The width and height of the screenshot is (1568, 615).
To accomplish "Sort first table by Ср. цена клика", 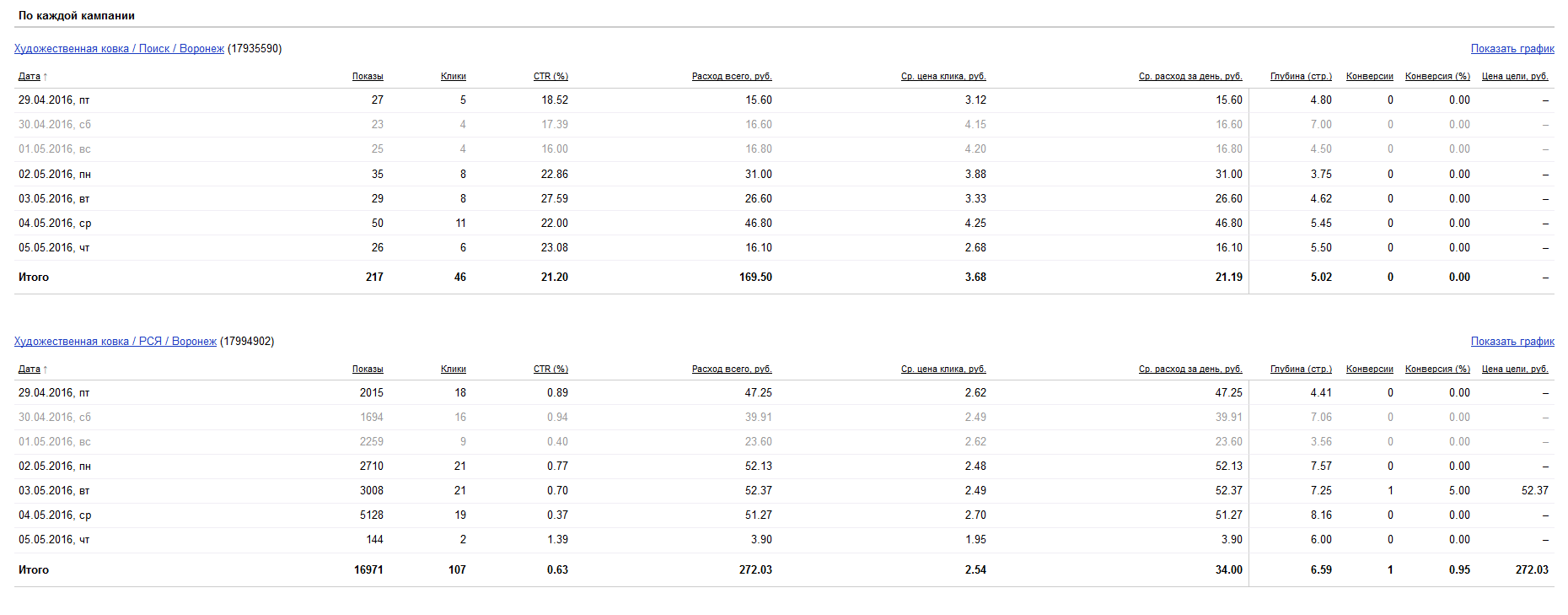I will (943, 77).
